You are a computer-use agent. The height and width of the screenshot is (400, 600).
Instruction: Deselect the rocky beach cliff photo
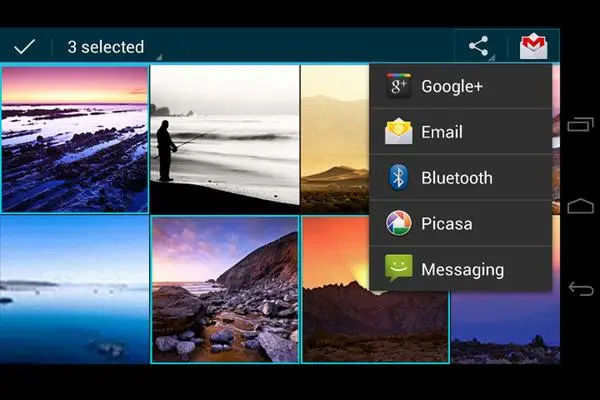224,289
